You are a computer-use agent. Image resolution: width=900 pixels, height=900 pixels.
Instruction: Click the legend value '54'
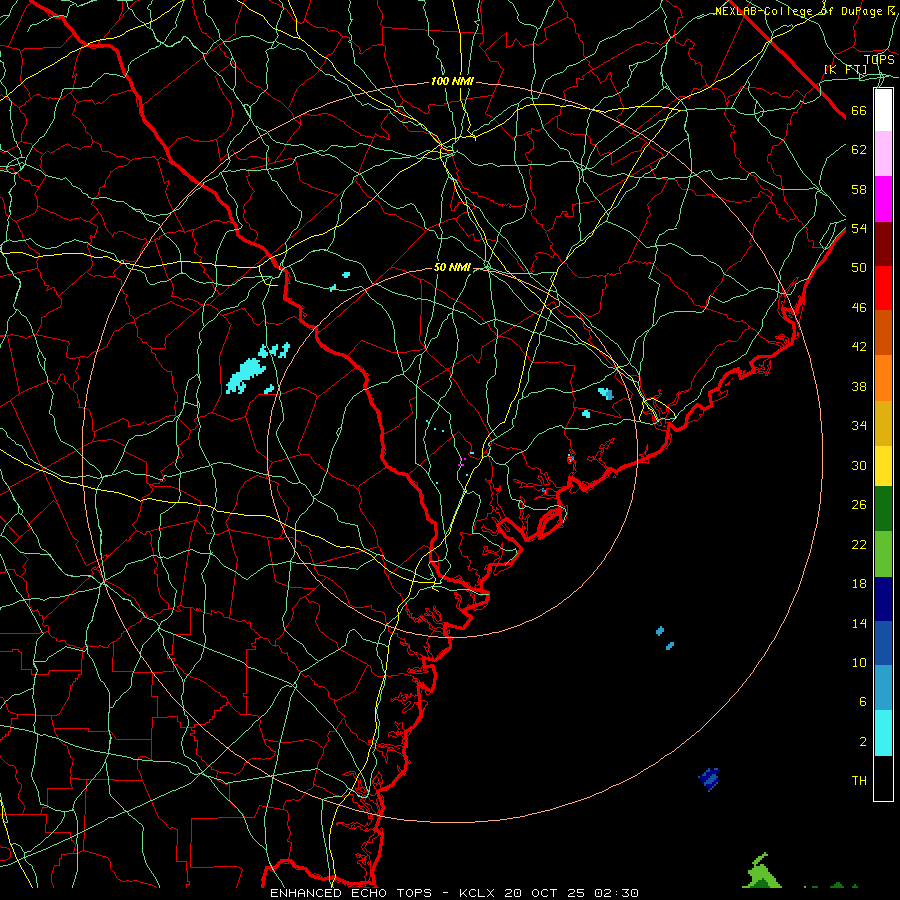[x=859, y=229]
